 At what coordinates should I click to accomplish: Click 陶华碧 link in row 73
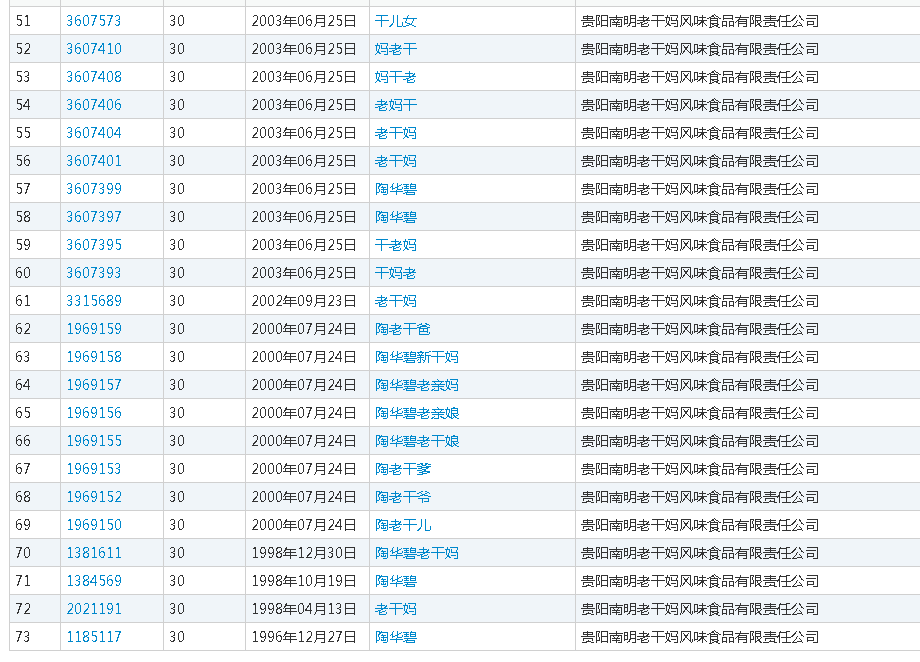396,637
